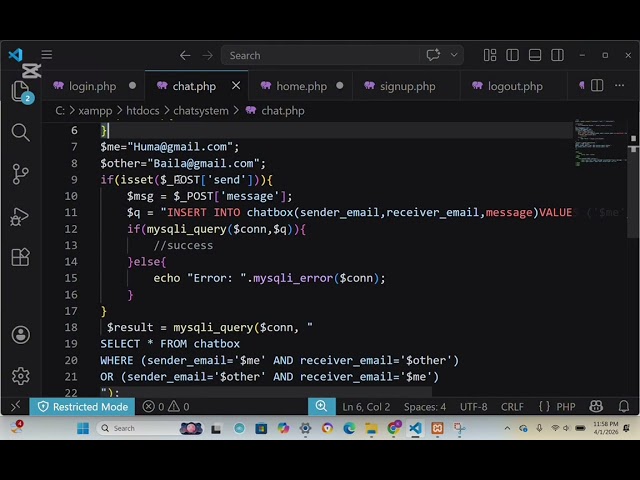Open the Snipping Tool taskbar icon
The height and width of the screenshot is (480, 640).
click(459, 429)
